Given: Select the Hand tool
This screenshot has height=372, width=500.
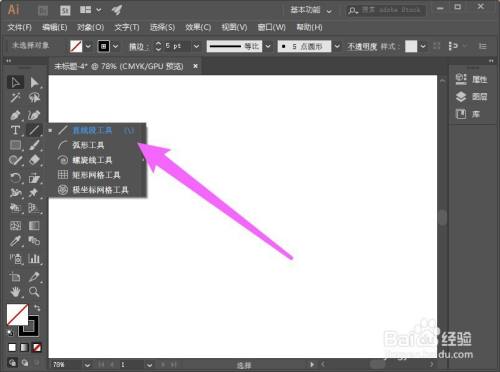Looking at the screenshot, I should (x=15, y=292).
